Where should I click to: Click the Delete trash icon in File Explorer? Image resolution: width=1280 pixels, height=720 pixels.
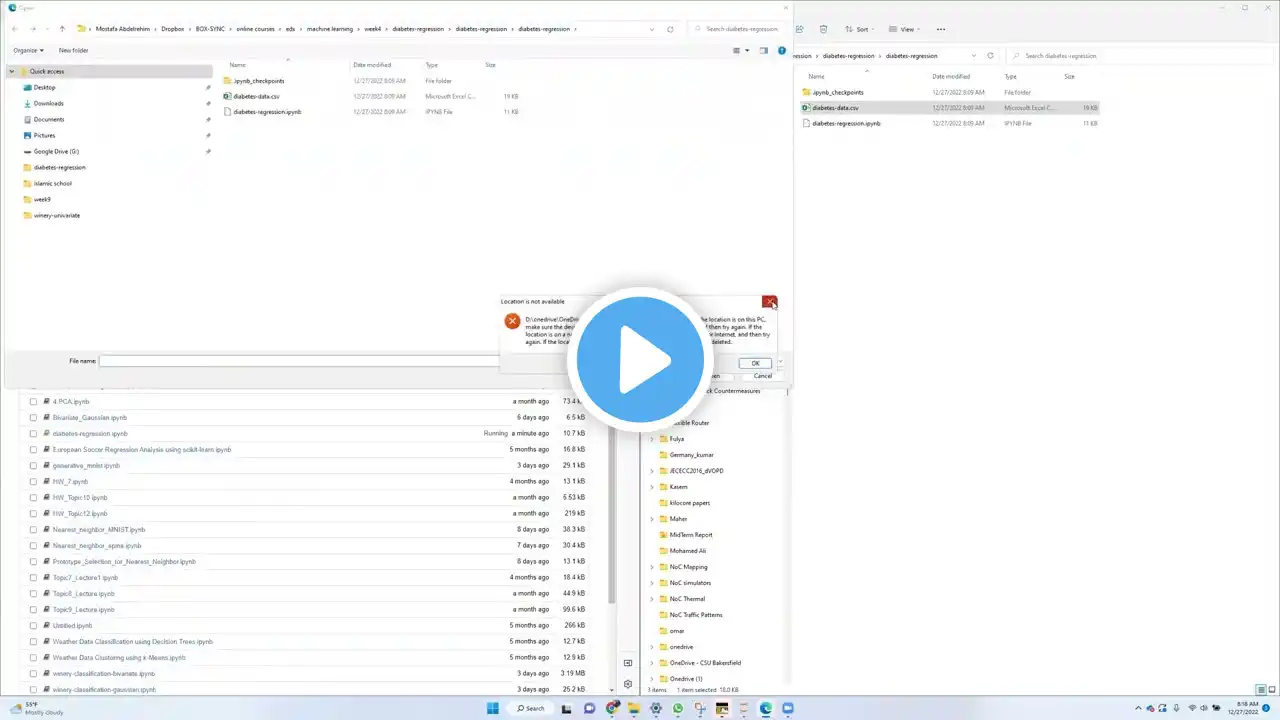[x=823, y=29]
